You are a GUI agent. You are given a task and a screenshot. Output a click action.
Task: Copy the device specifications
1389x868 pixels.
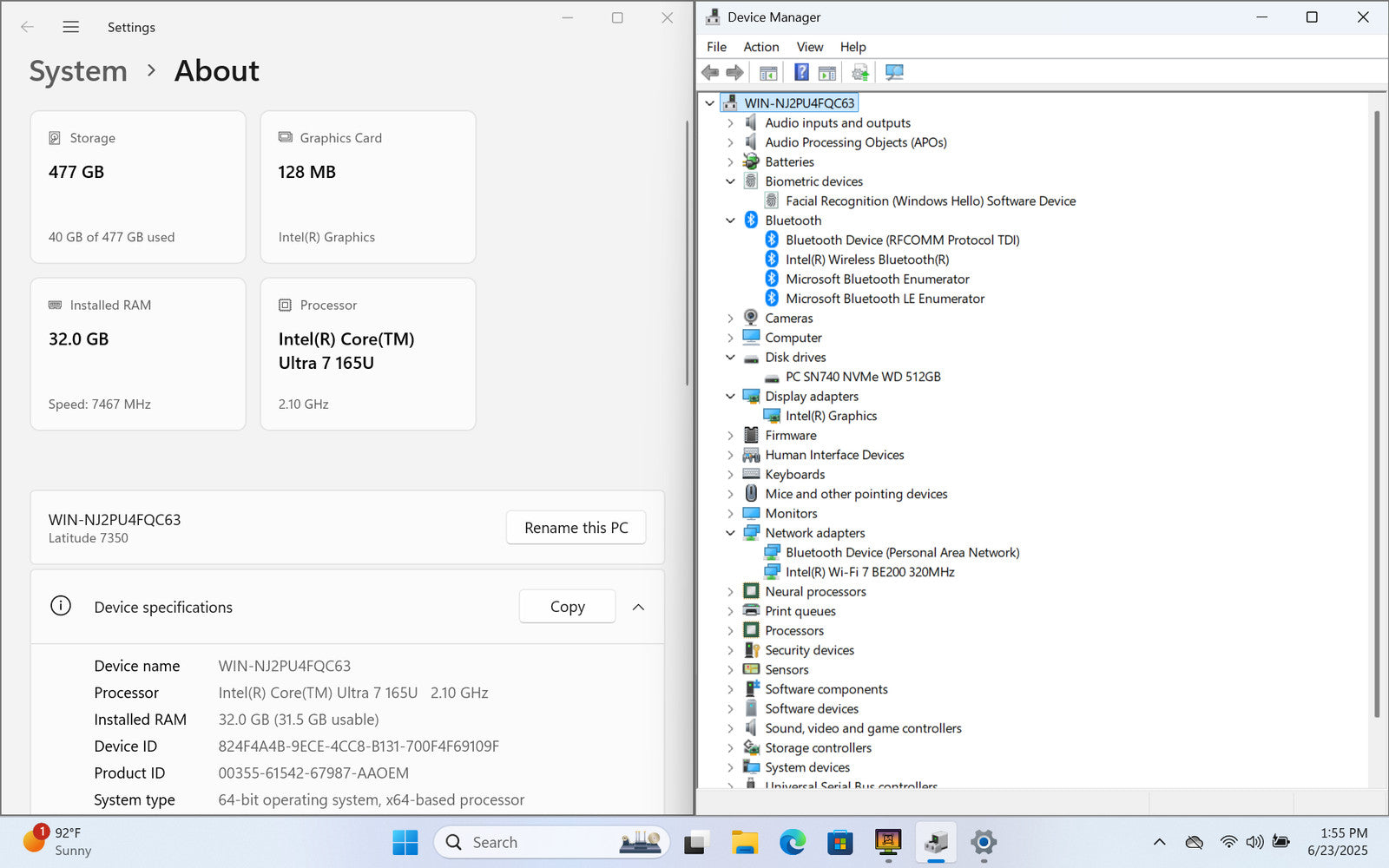click(567, 607)
